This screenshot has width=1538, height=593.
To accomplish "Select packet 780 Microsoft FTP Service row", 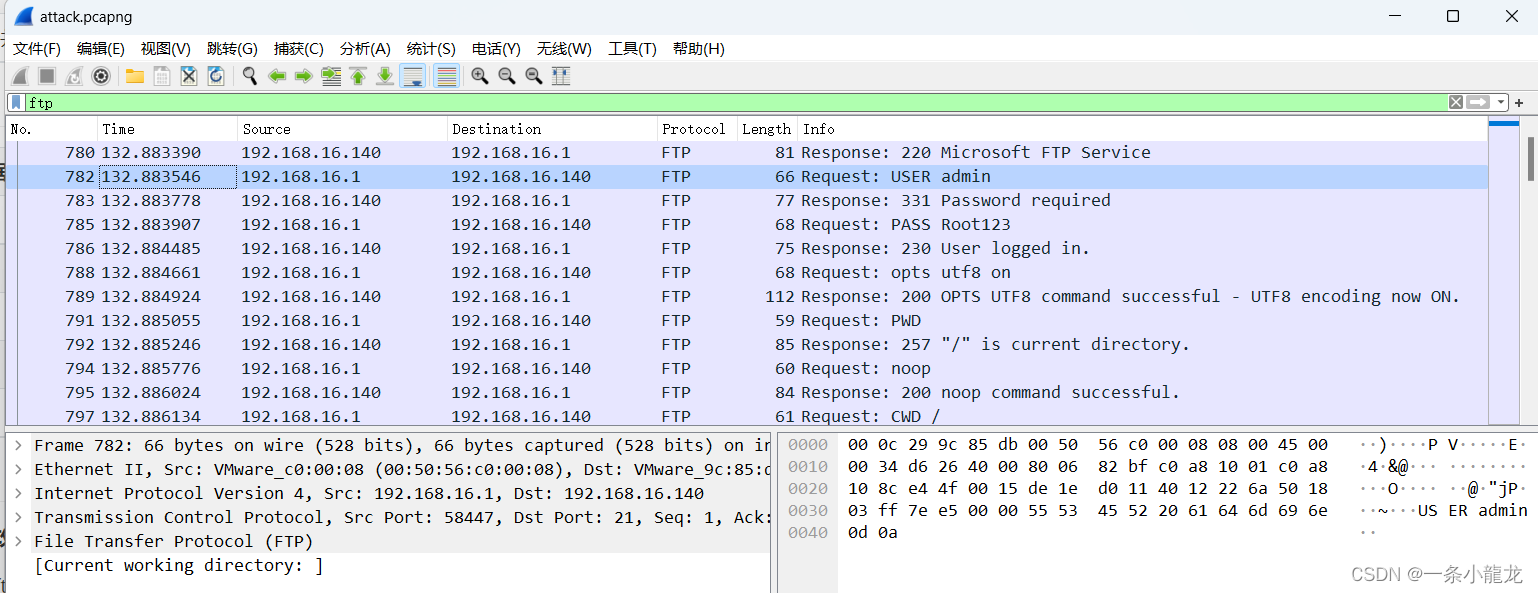I will 747,152.
